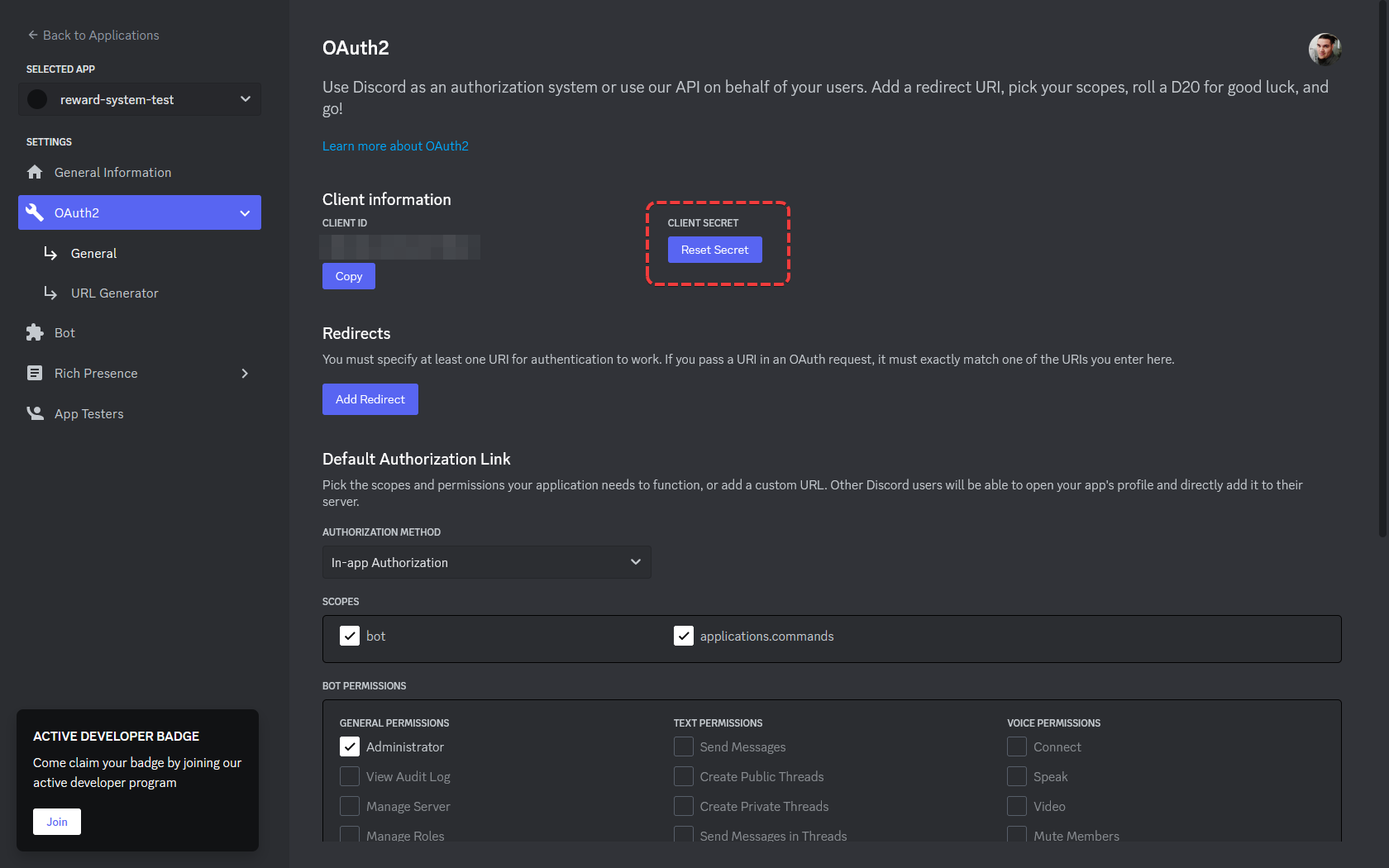Enable the Speak voice permission
1389x868 pixels.
[x=1017, y=776]
